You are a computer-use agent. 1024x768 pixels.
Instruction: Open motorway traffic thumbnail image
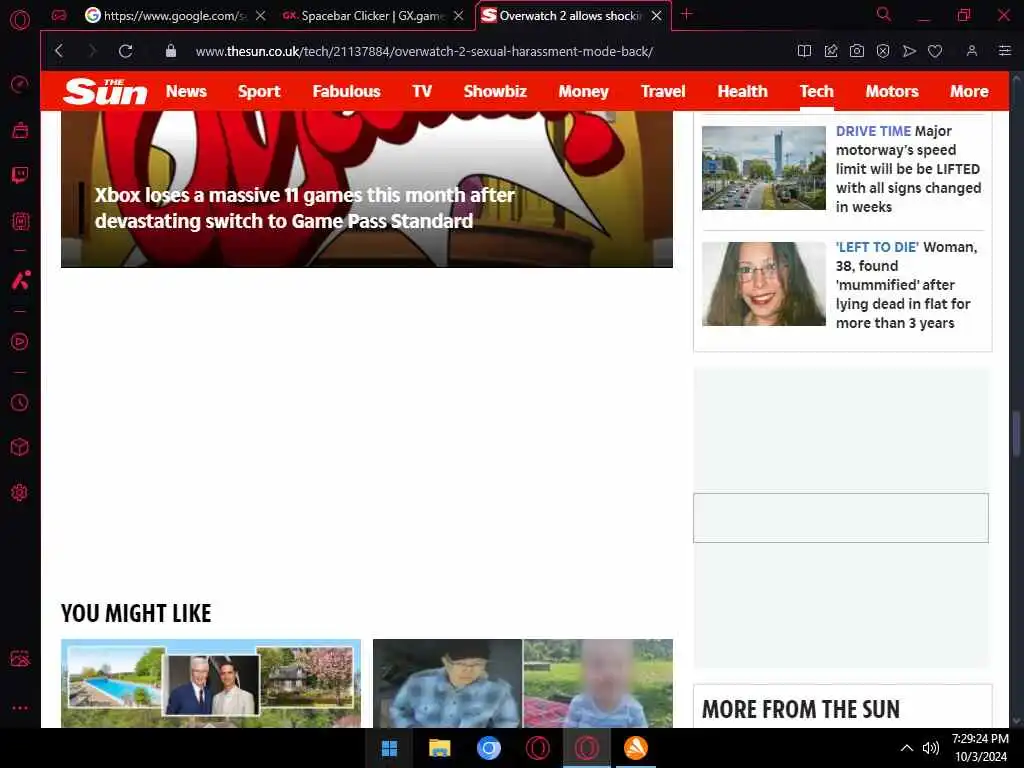(x=763, y=168)
